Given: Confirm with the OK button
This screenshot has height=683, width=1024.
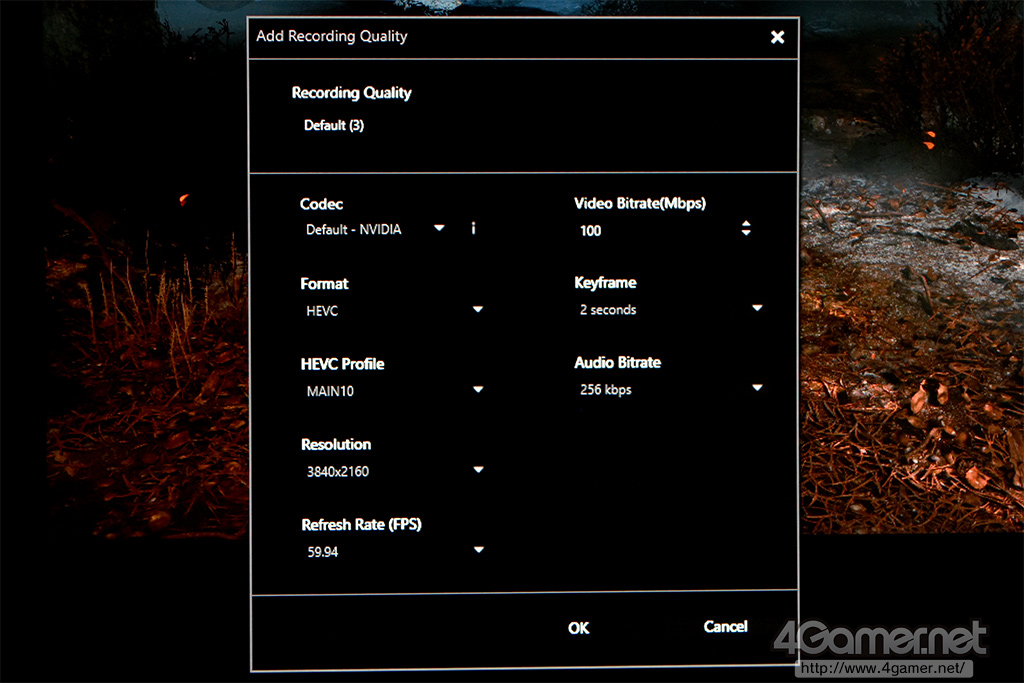Looking at the screenshot, I should pos(578,628).
